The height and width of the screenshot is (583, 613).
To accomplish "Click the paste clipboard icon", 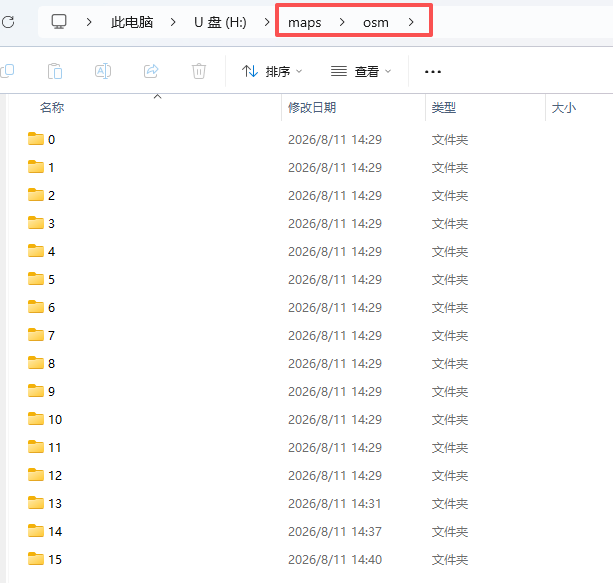I will (x=55, y=71).
